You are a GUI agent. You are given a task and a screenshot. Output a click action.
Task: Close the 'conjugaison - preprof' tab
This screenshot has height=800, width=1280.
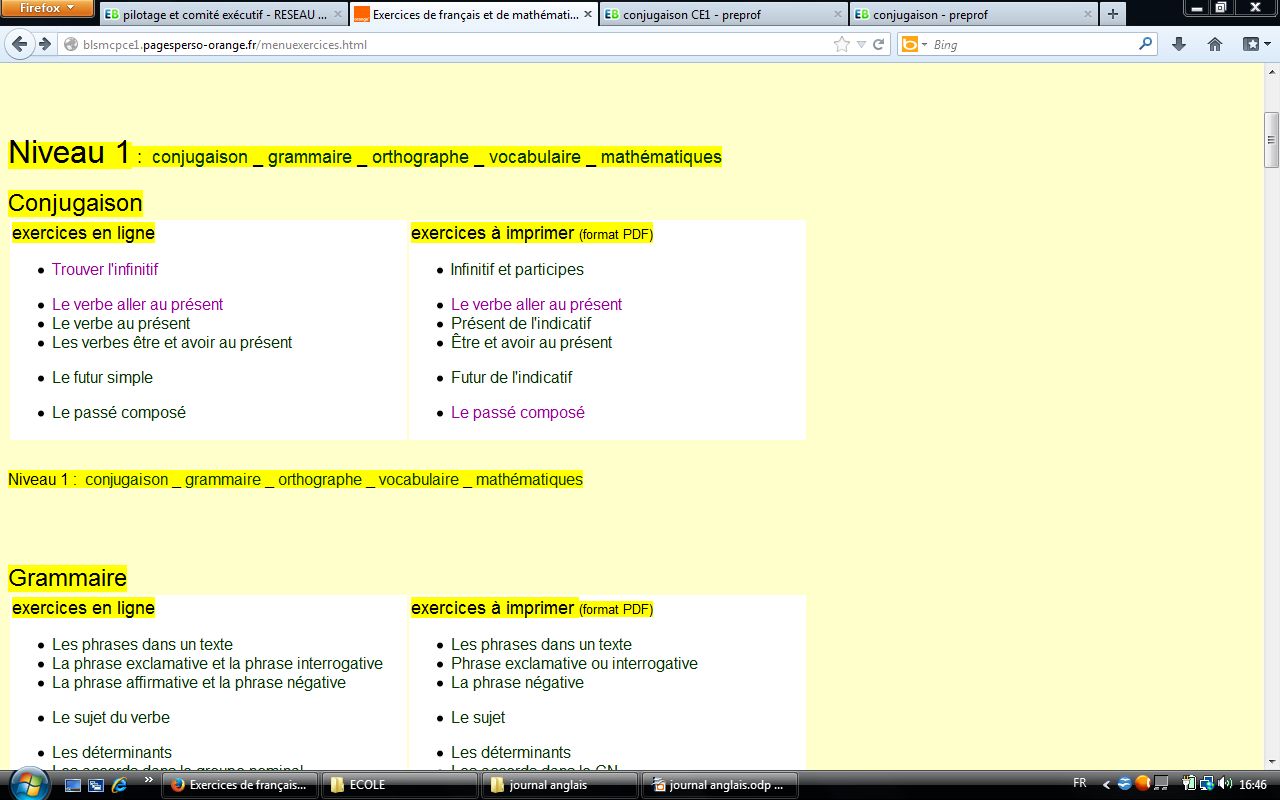1087,15
